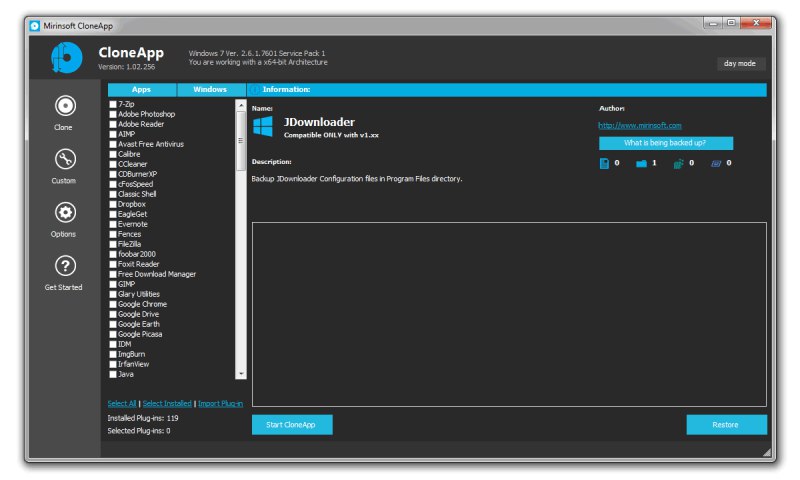This screenshot has height=480, width=800.
Task: Click the app list scroll up arrow
Action: click(240, 105)
